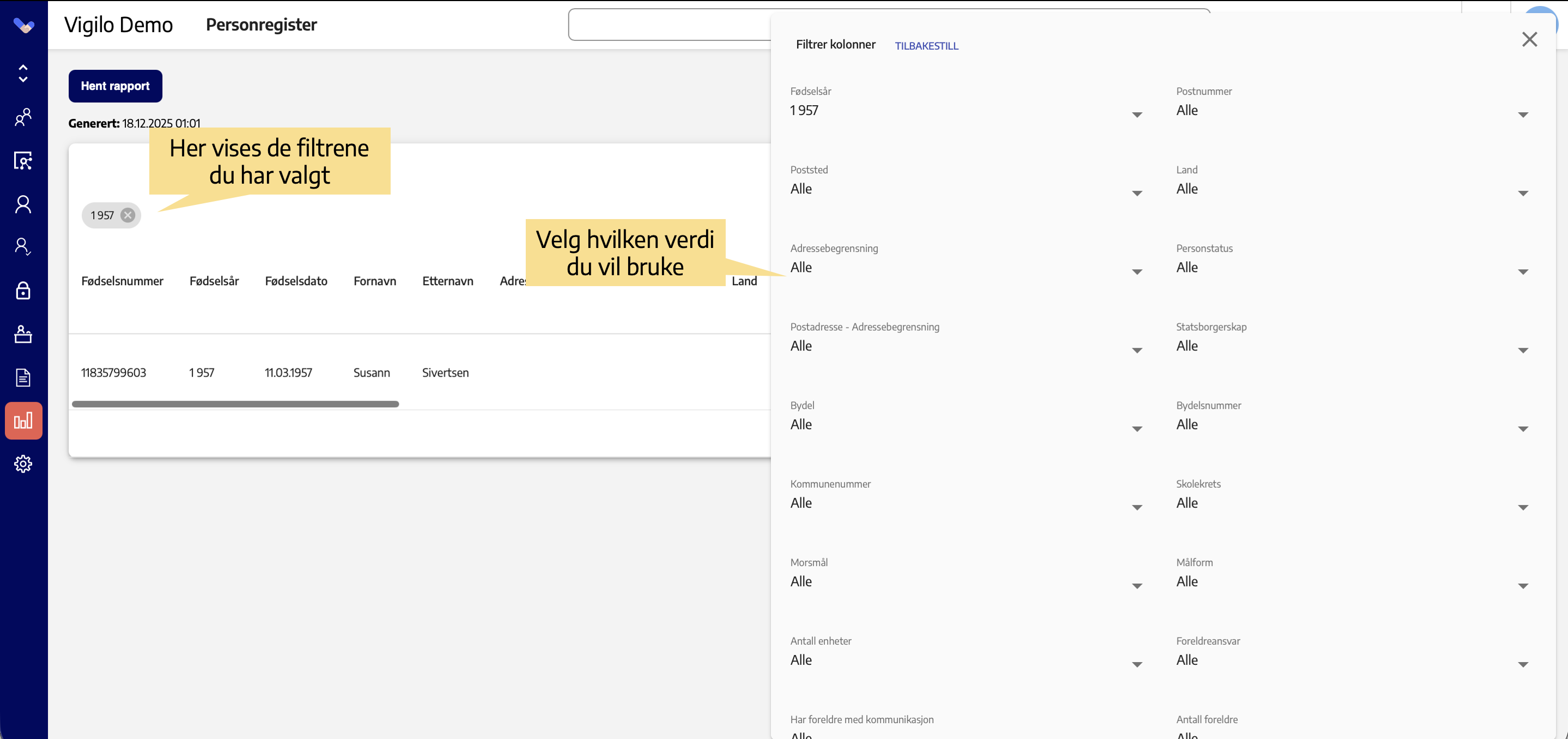Sort by the Land column header
Screen dimensions: 1568x739
coord(744,281)
